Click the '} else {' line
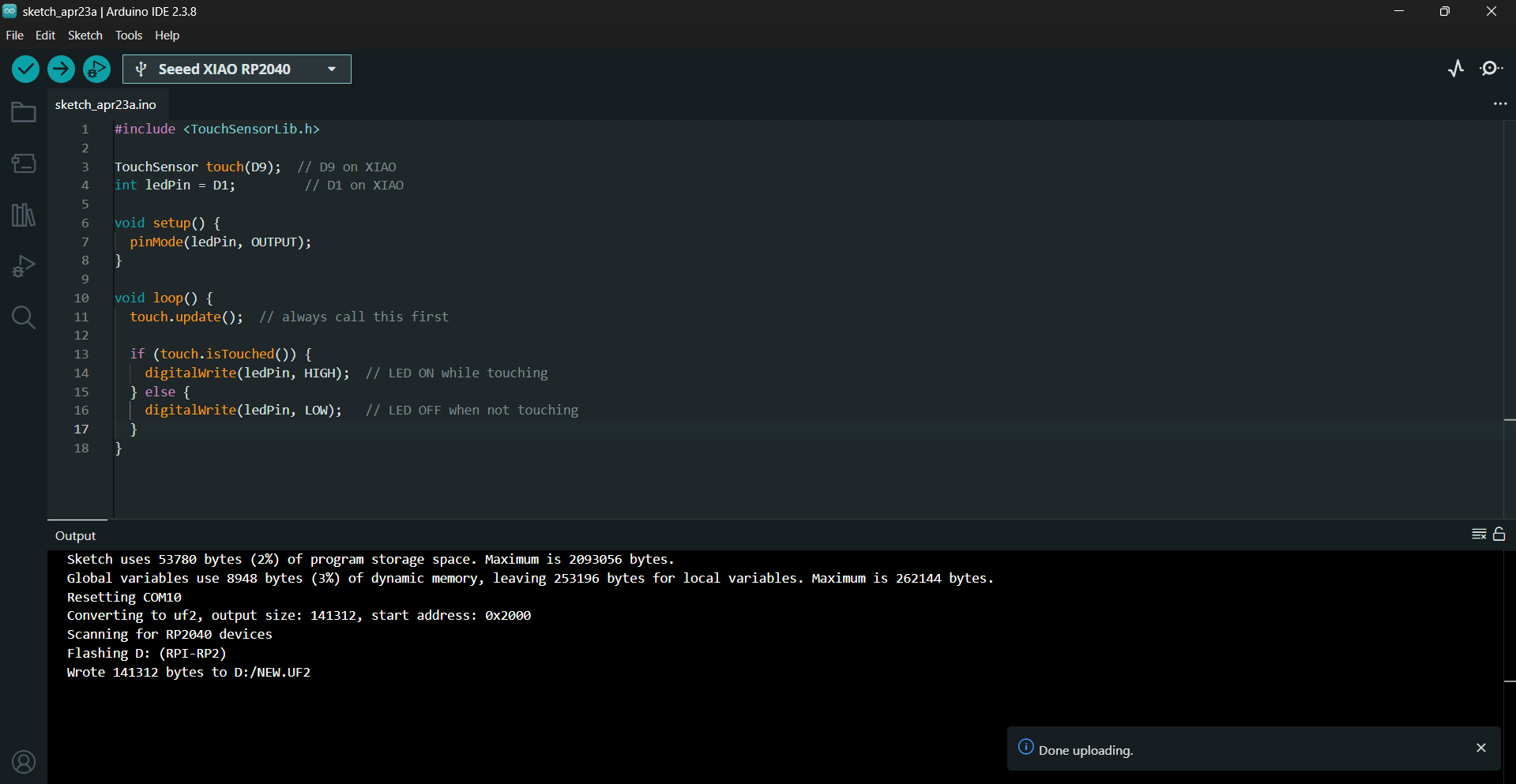The image size is (1516, 784). 160,392
